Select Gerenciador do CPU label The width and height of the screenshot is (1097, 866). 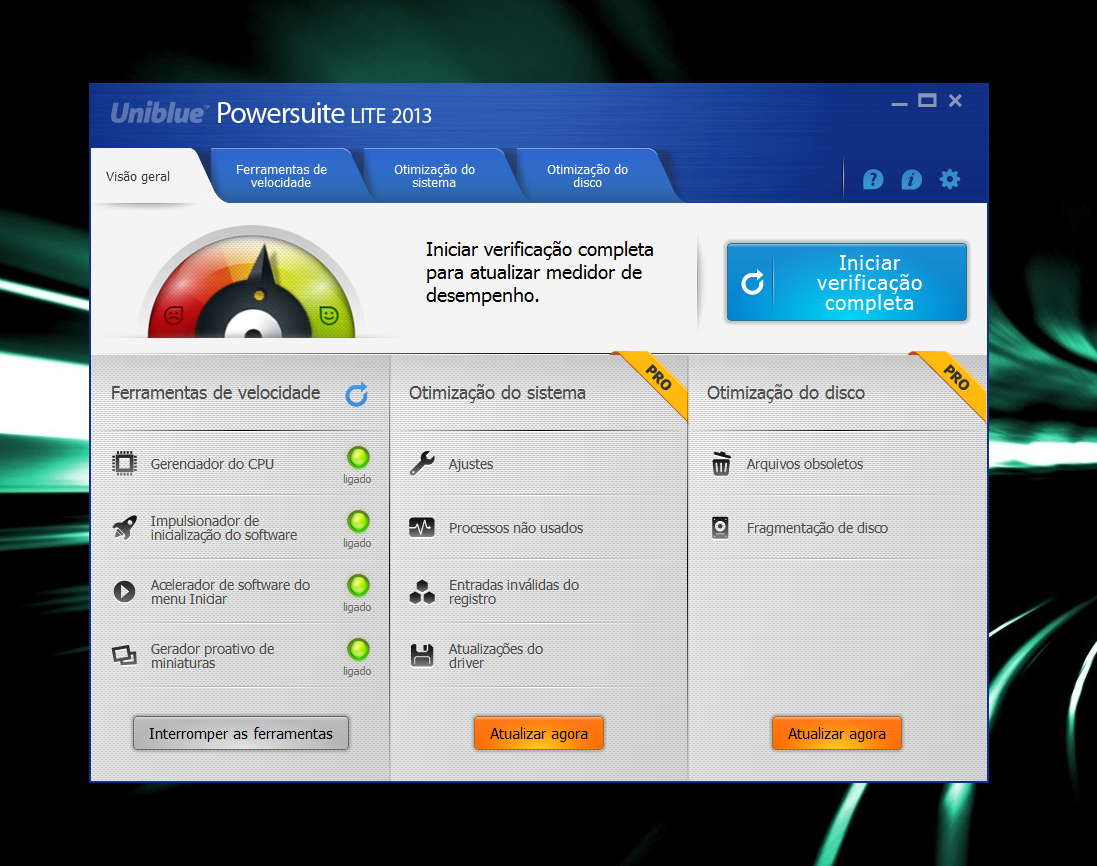click(x=212, y=464)
